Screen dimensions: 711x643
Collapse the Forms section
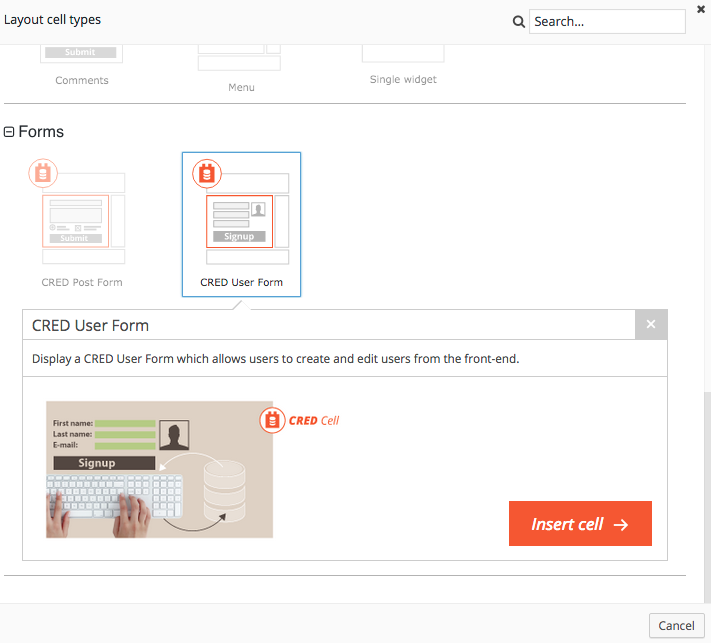9,132
